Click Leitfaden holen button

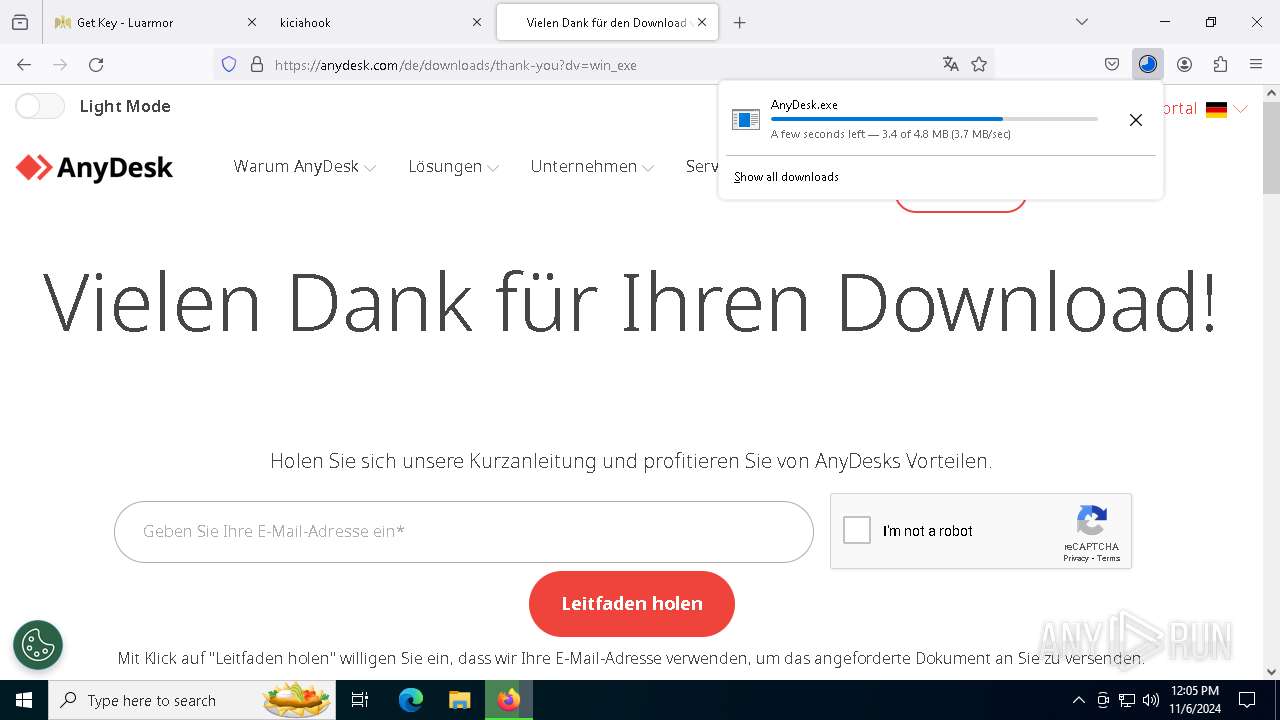632,604
